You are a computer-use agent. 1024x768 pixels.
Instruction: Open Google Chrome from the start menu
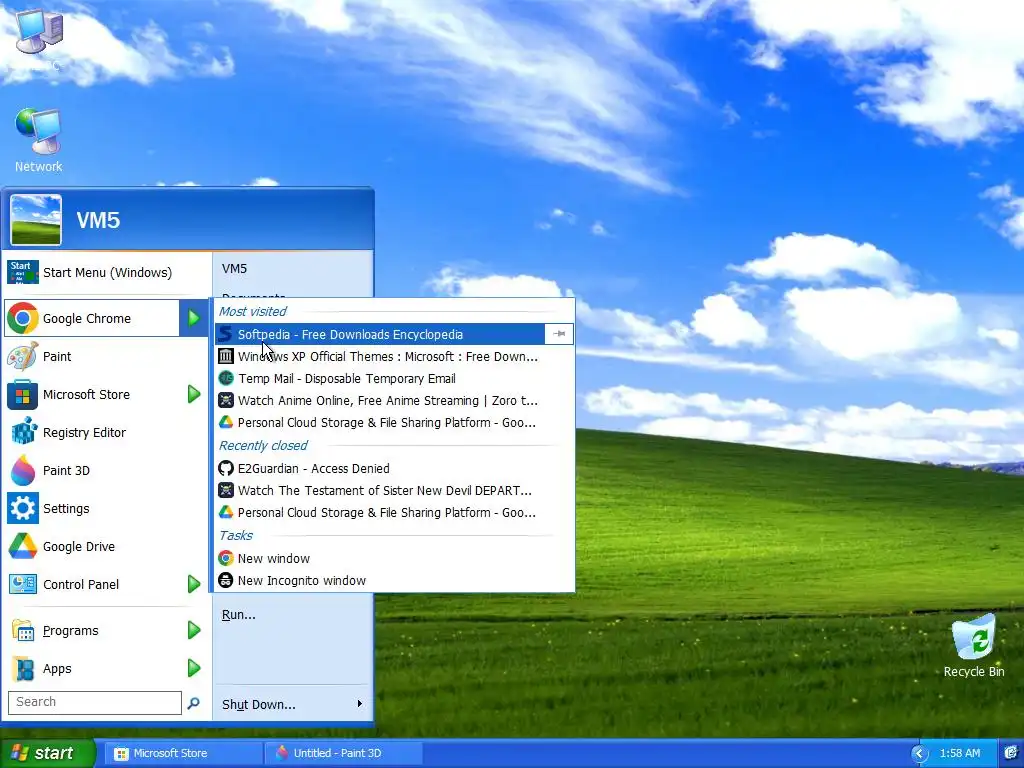(91, 318)
